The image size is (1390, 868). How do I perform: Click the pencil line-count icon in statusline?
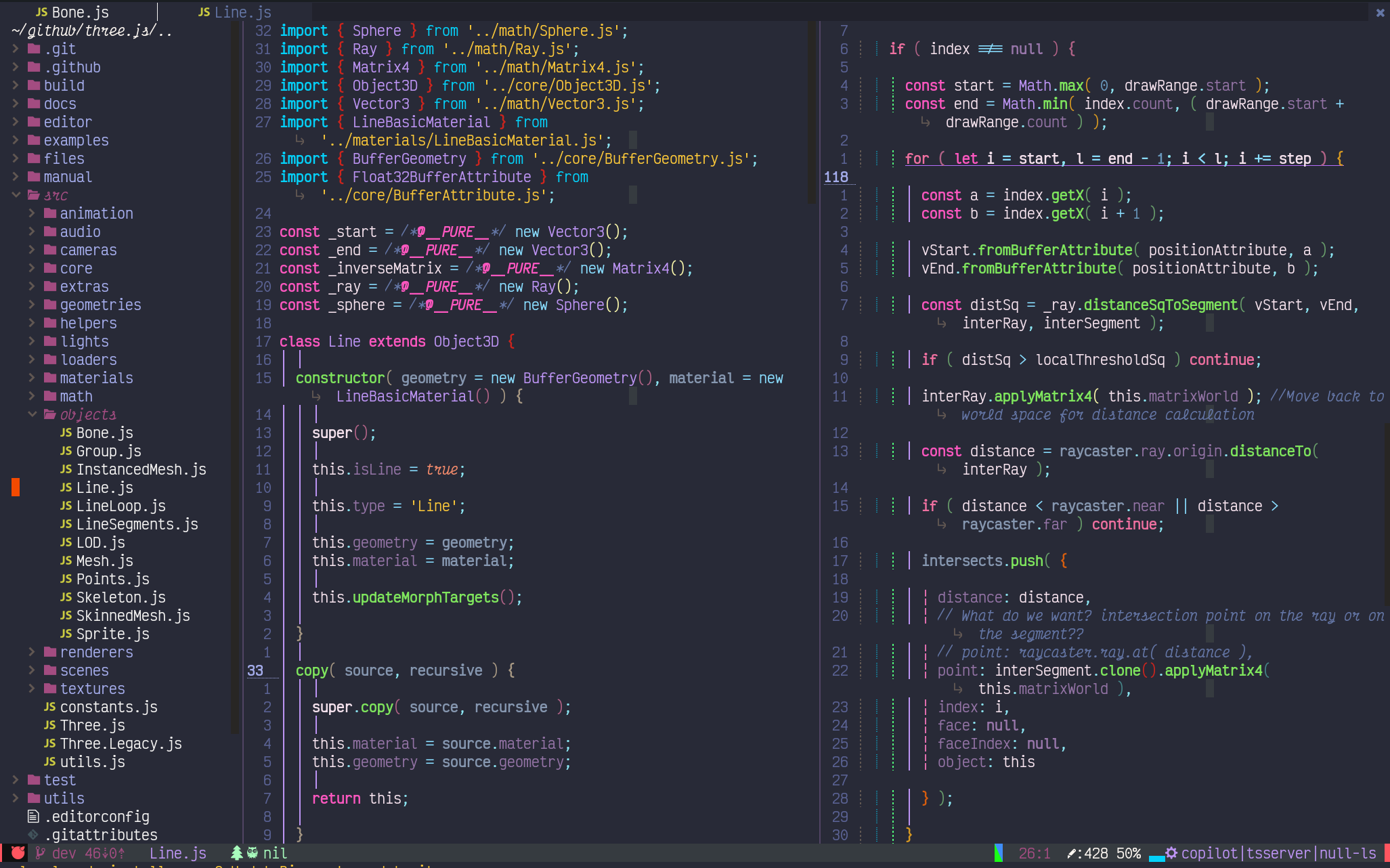[1071, 853]
